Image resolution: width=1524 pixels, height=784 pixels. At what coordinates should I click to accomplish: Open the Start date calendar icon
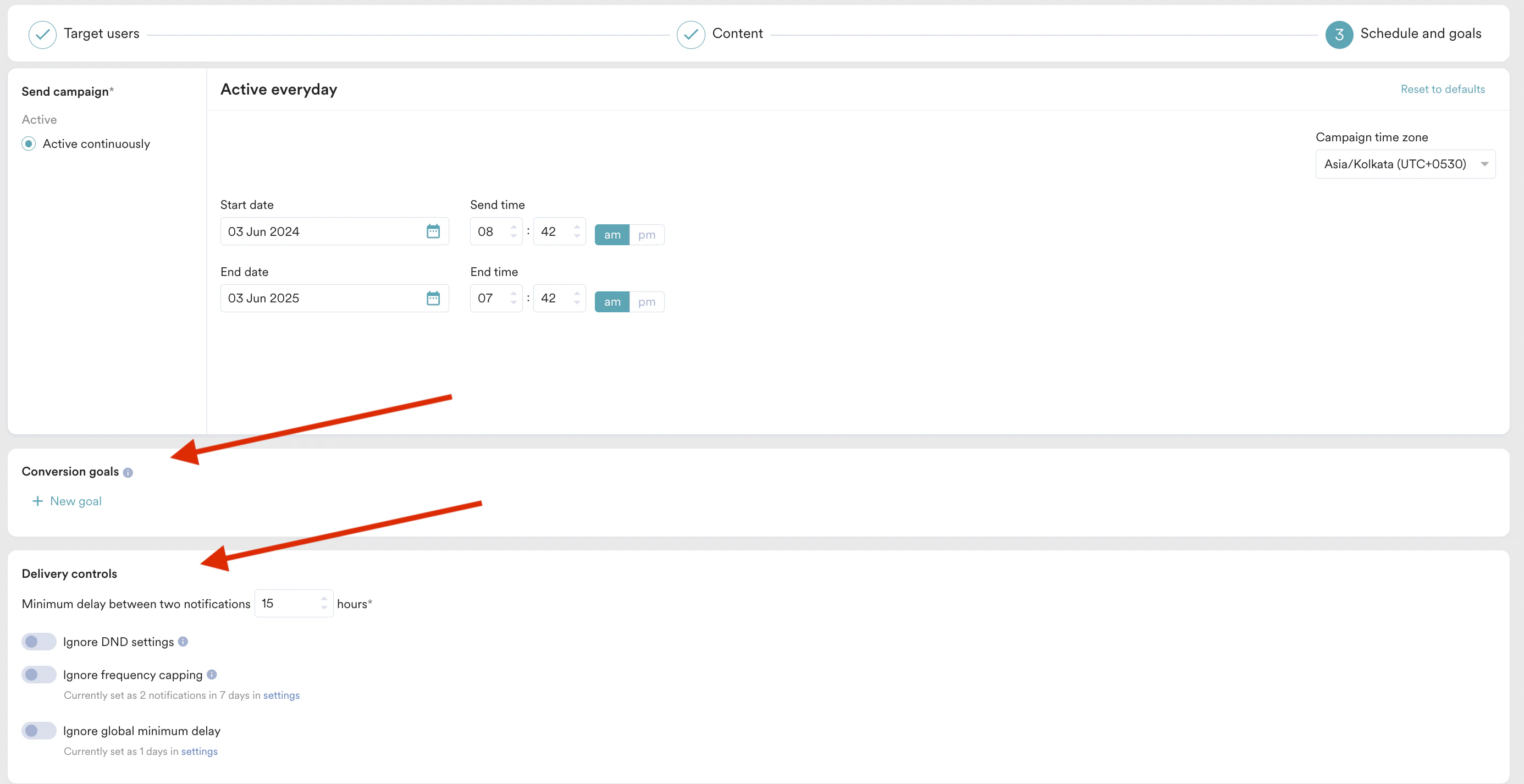[x=433, y=231]
